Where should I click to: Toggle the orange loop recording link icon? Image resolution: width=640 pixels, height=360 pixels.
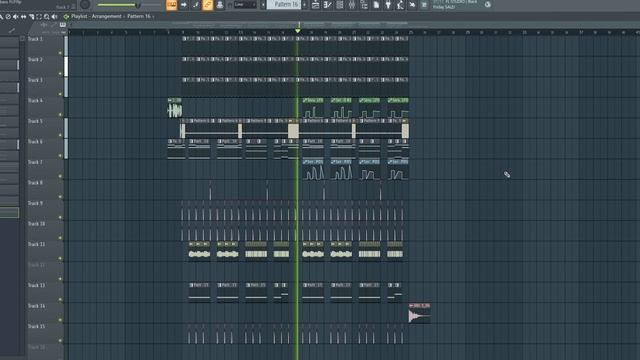207,5
